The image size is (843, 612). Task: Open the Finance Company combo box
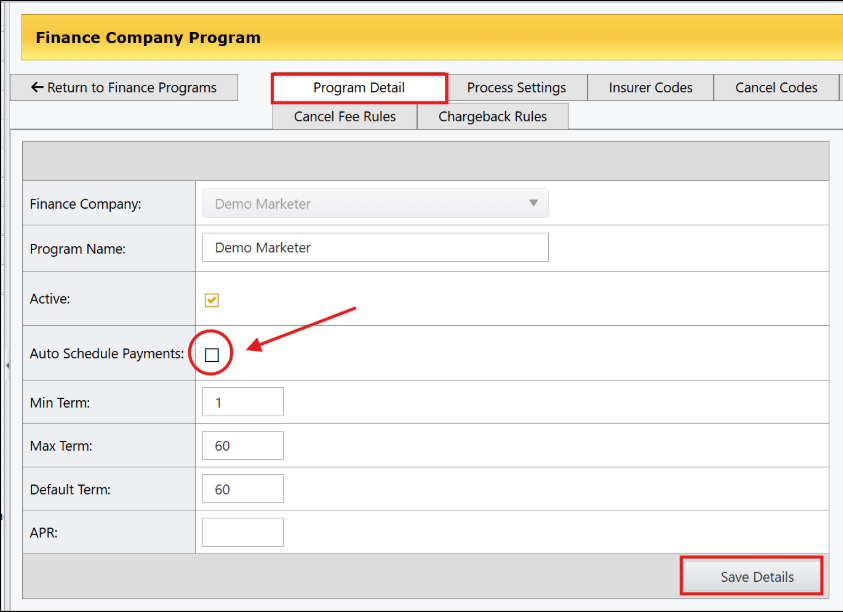pyautogui.click(x=375, y=203)
